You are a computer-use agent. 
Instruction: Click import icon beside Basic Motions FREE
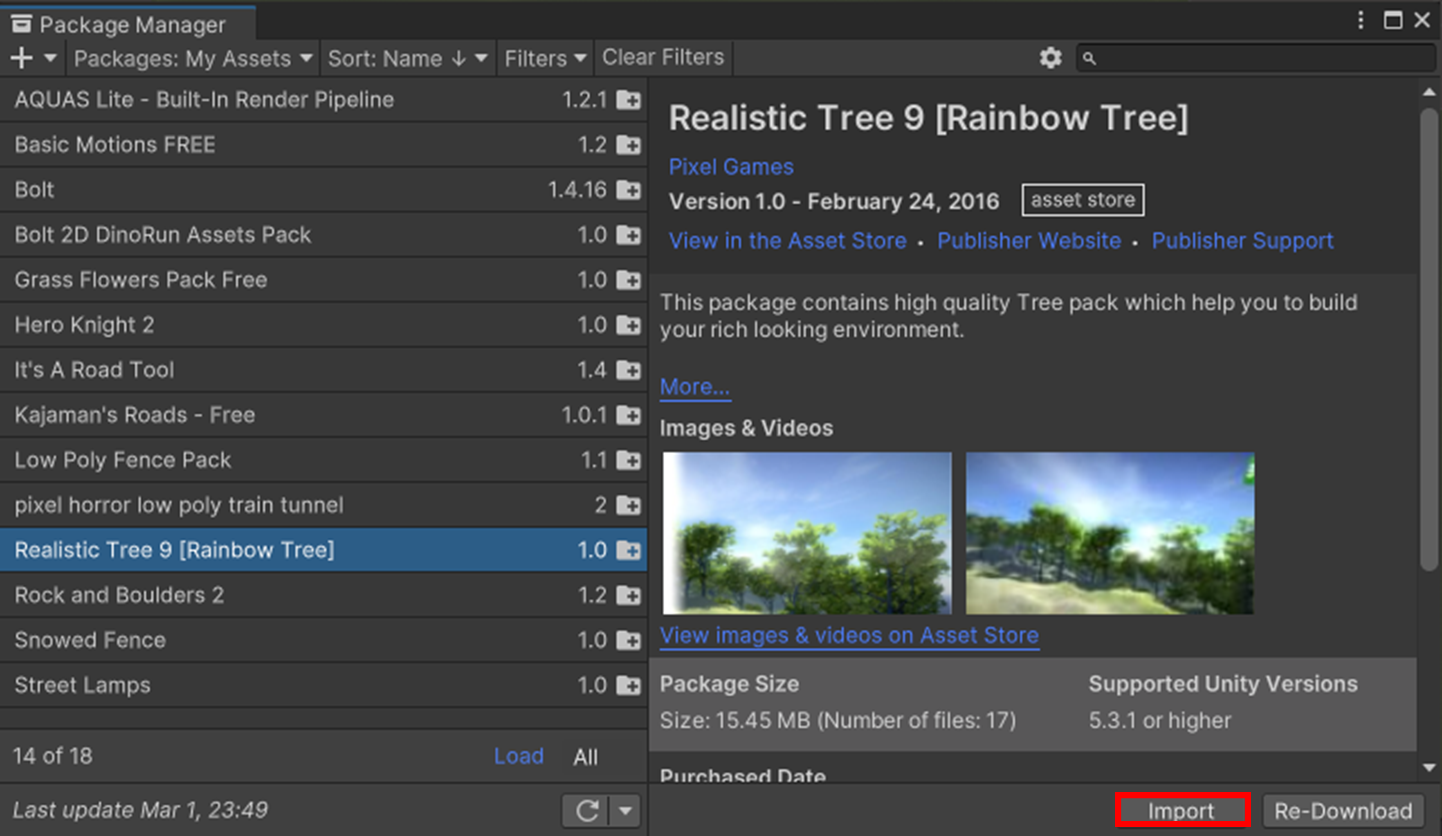click(x=628, y=145)
